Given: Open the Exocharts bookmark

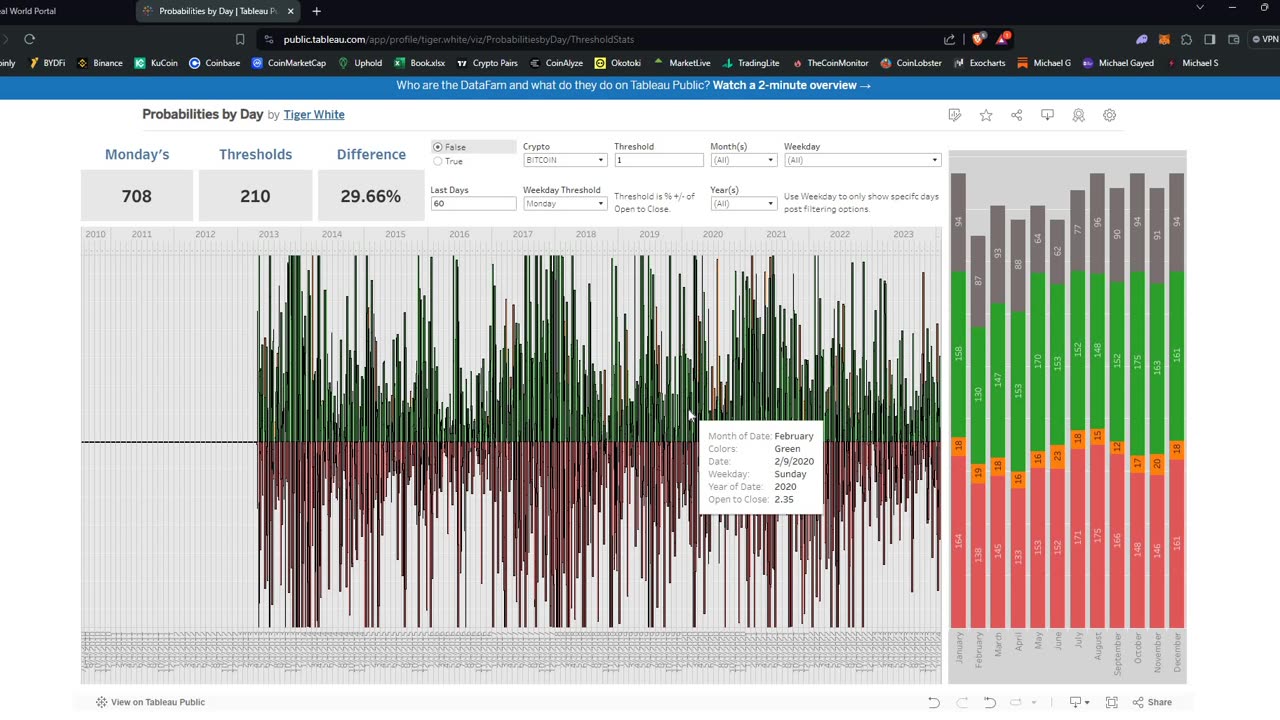Looking at the screenshot, I should point(979,63).
